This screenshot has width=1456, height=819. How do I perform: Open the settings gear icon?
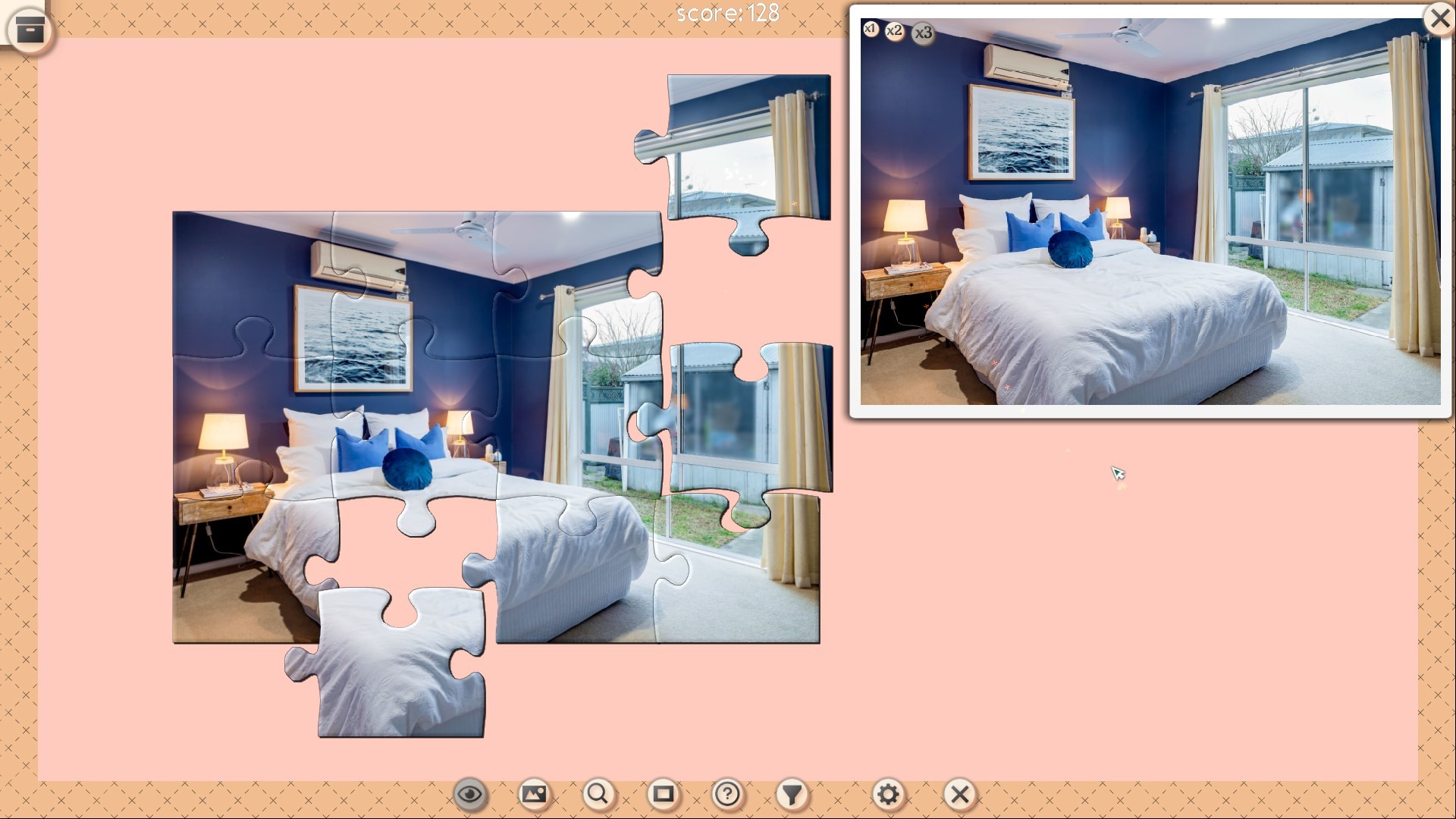pyautogui.click(x=889, y=794)
